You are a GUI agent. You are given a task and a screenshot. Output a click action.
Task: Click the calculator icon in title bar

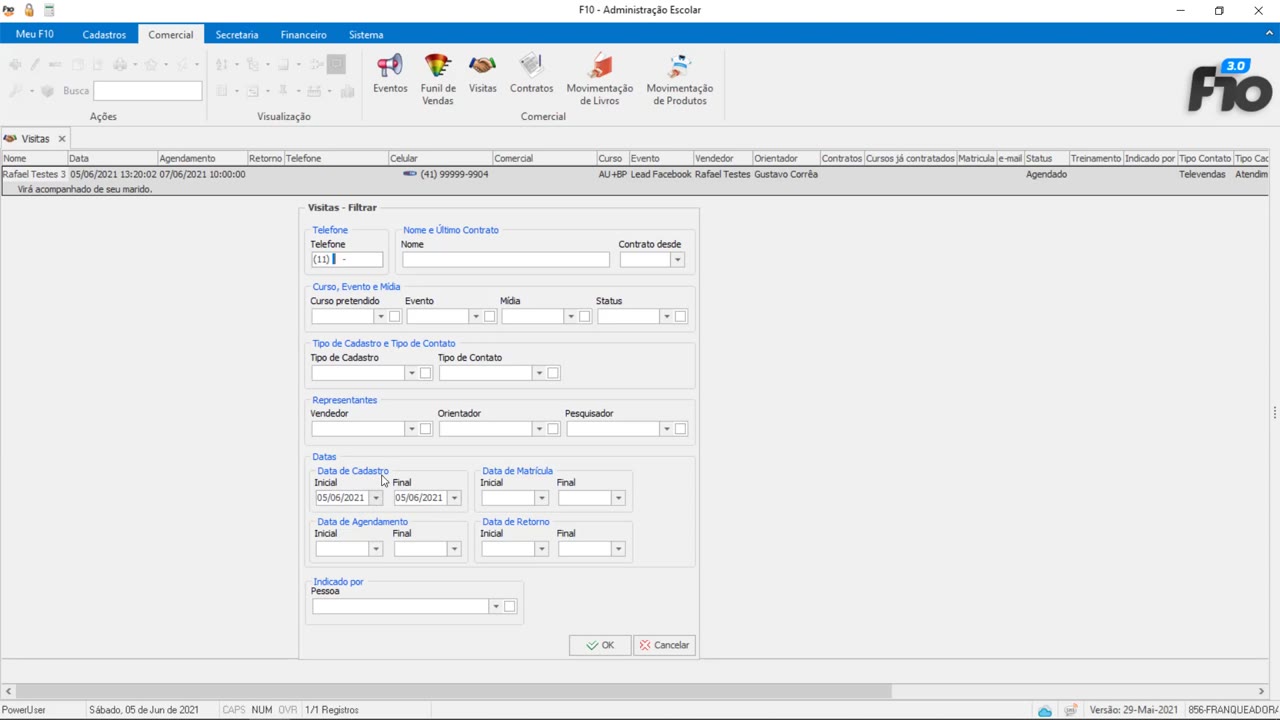pos(49,10)
